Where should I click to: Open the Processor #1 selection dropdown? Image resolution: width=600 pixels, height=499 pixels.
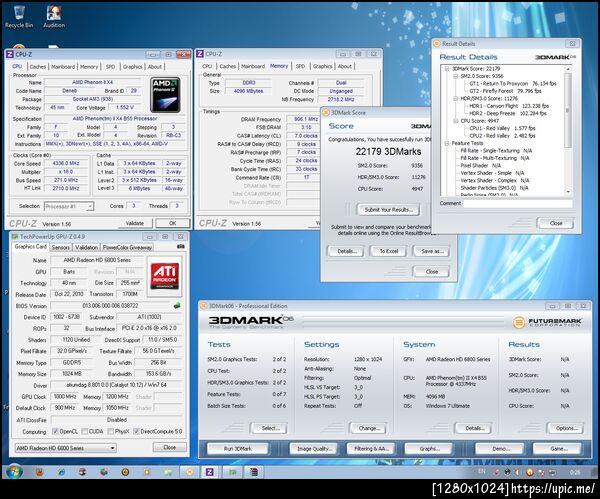point(69,206)
